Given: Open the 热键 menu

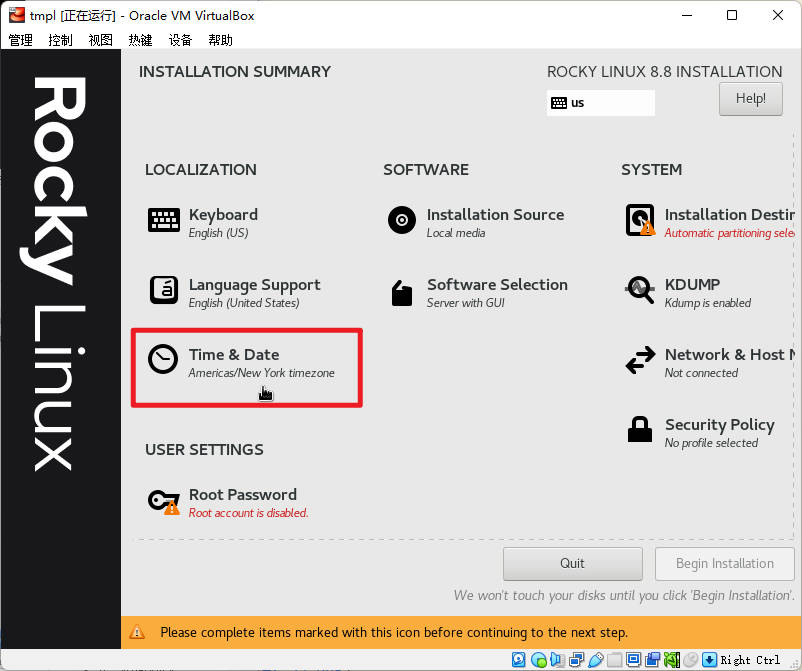Looking at the screenshot, I should (140, 40).
